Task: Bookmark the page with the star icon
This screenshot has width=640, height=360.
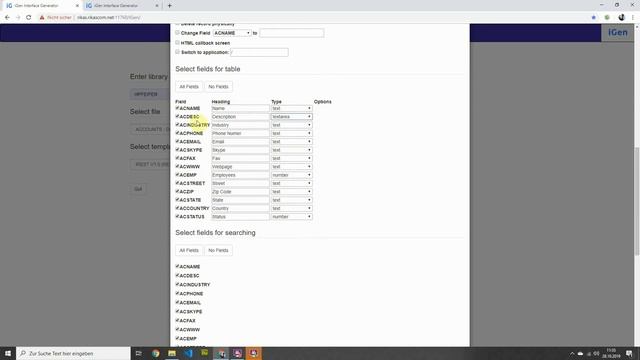Action: click(593, 18)
